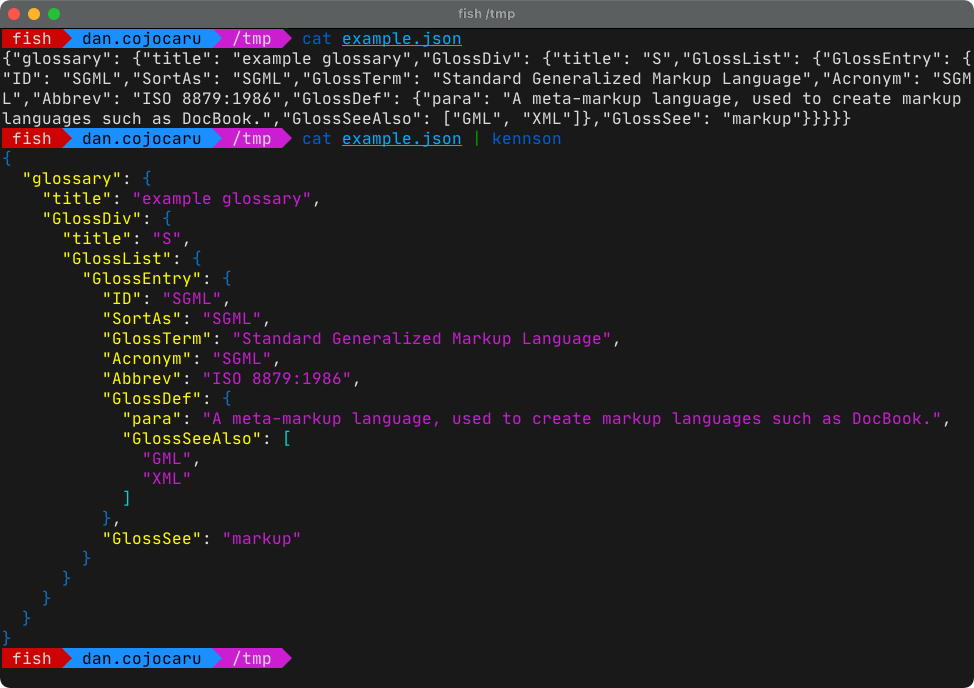Click the window title 'fish /tmp'
Viewport: 974px width, 688px height.
pyautogui.click(x=486, y=14)
